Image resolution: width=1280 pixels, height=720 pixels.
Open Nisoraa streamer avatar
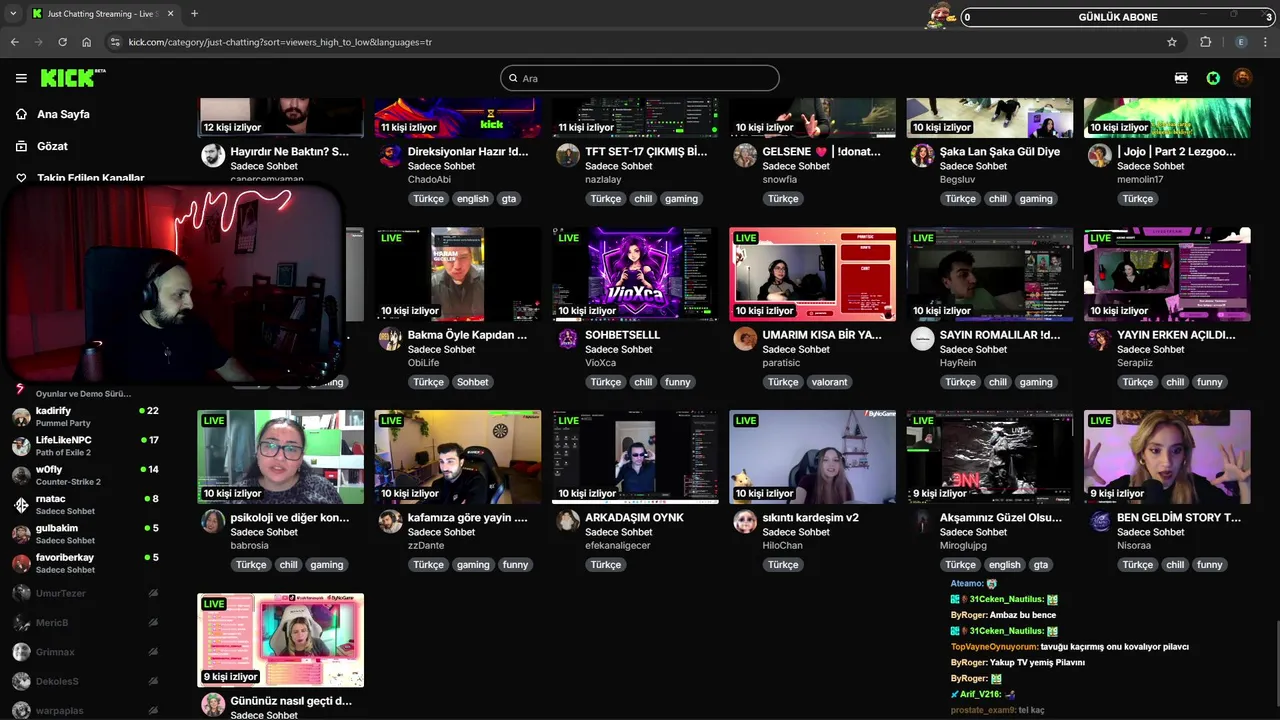[1100, 522]
